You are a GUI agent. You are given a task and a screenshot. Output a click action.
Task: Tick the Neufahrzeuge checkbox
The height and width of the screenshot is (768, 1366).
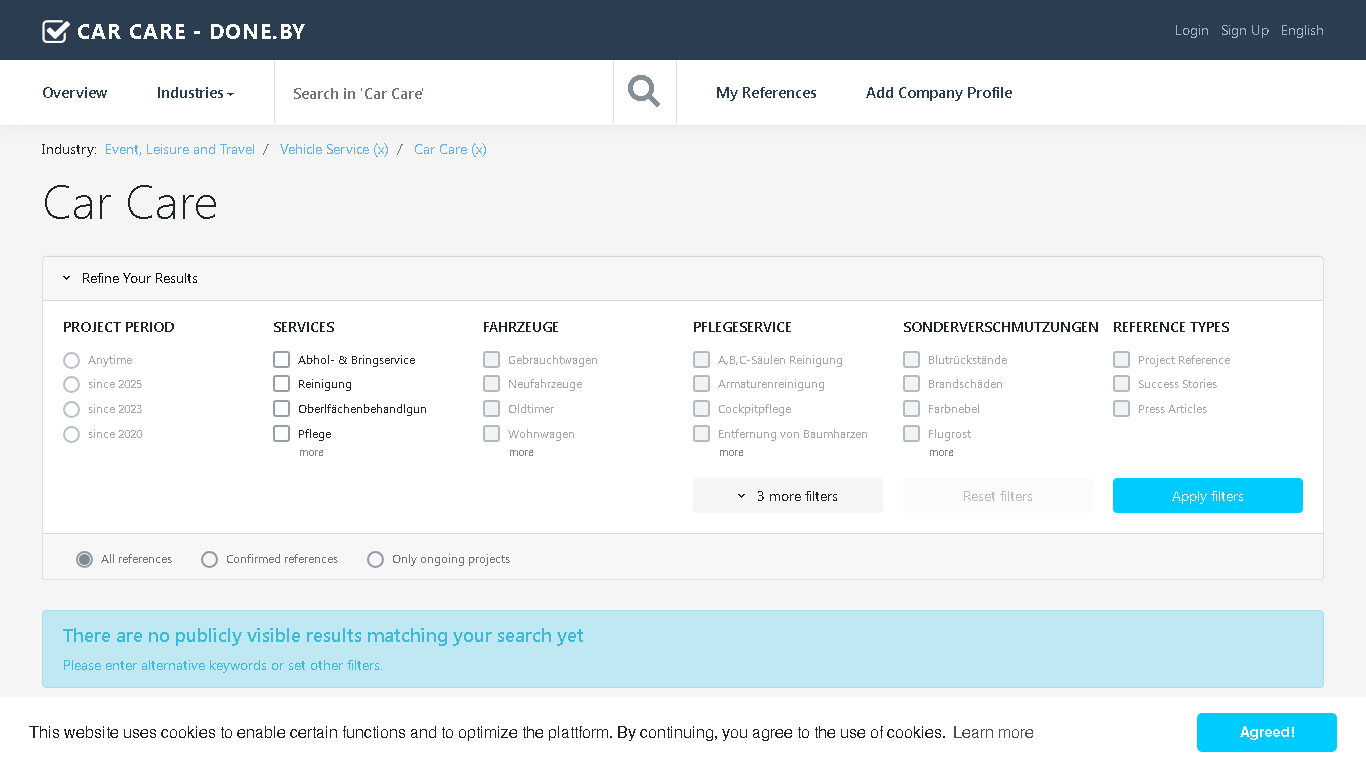coord(491,383)
